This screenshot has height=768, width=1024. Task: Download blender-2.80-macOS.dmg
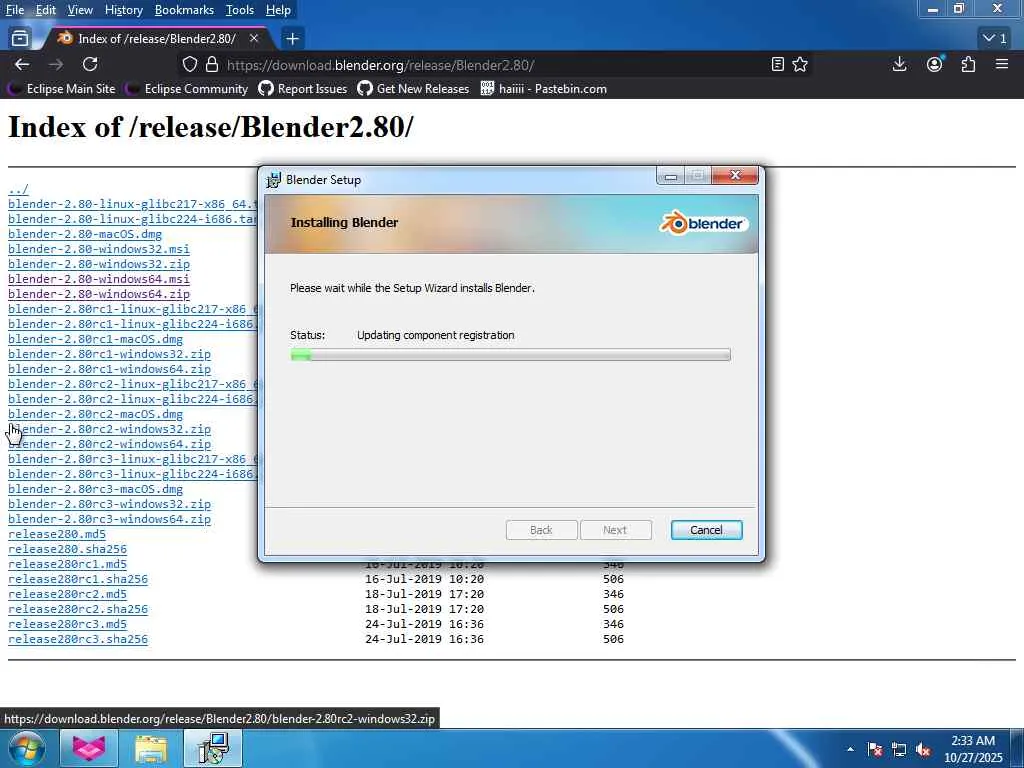click(85, 234)
